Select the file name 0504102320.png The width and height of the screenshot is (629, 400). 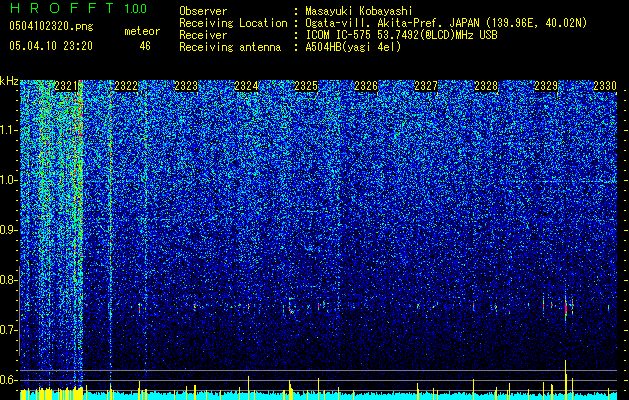[x=51, y=26]
